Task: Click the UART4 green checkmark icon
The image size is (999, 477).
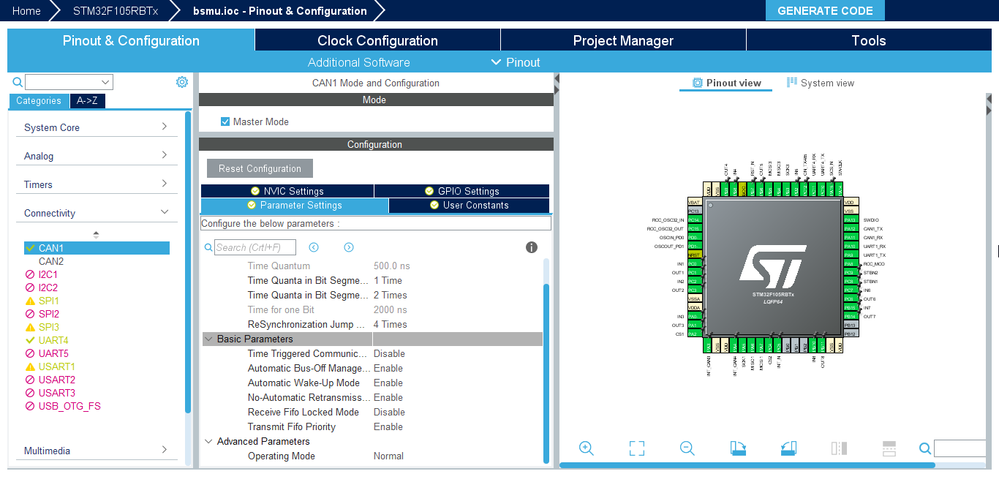Action: point(29,340)
